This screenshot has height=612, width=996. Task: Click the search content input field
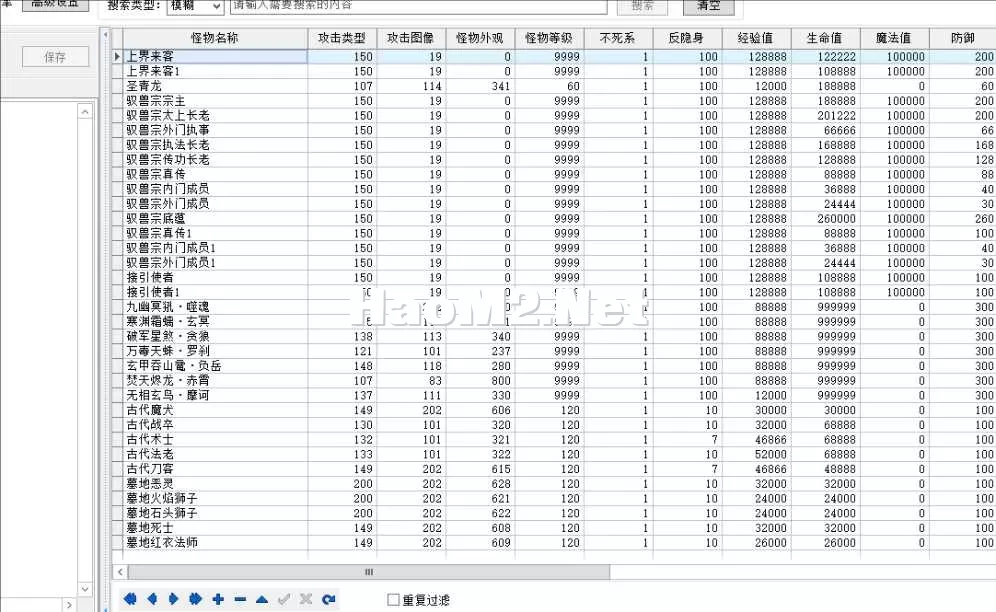(x=419, y=6)
